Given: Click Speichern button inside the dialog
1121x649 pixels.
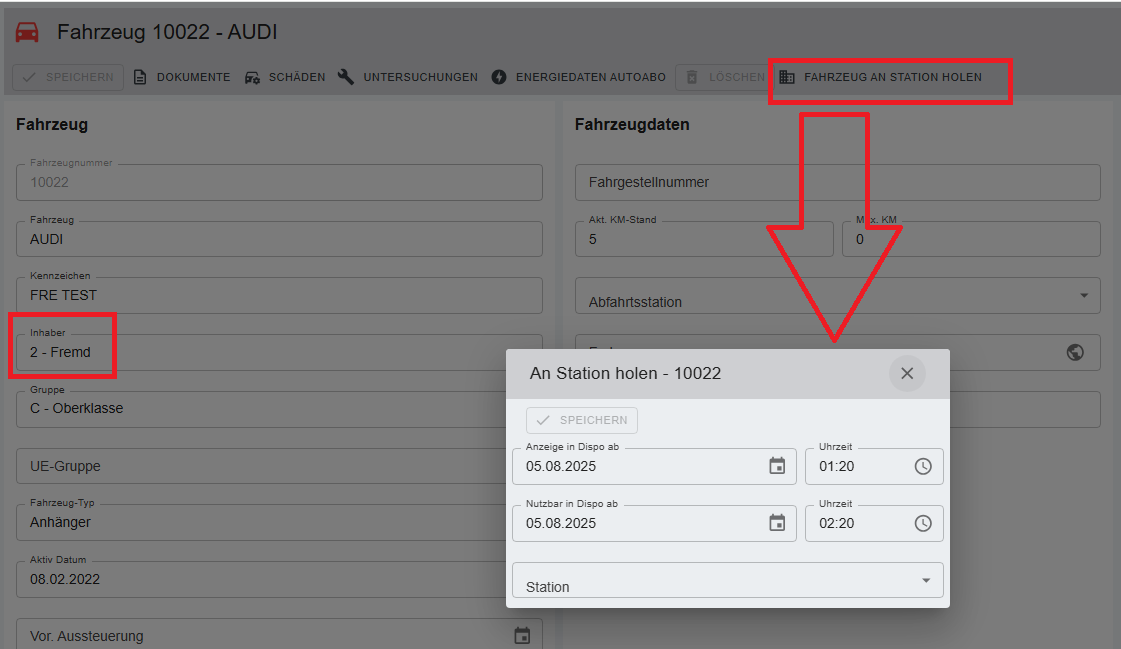Looking at the screenshot, I should pyautogui.click(x=582, y=421).
